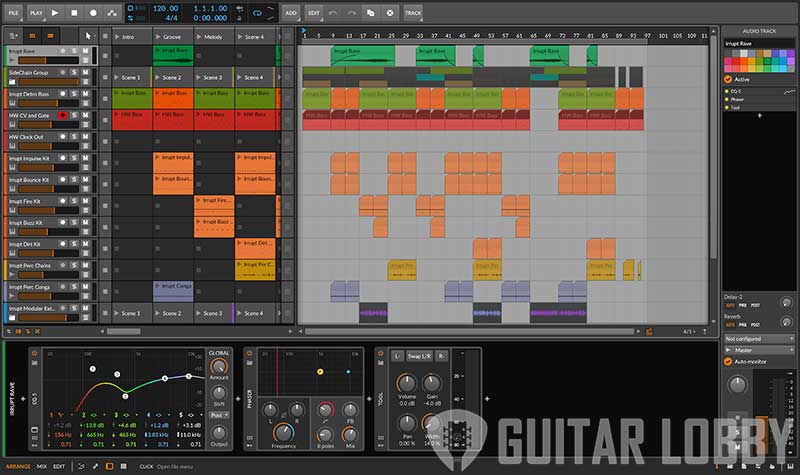Image resolution: width=800 pixels, height=475 pixels.
Task: Arm global recording with the record button
Action: tap(93, 13)
